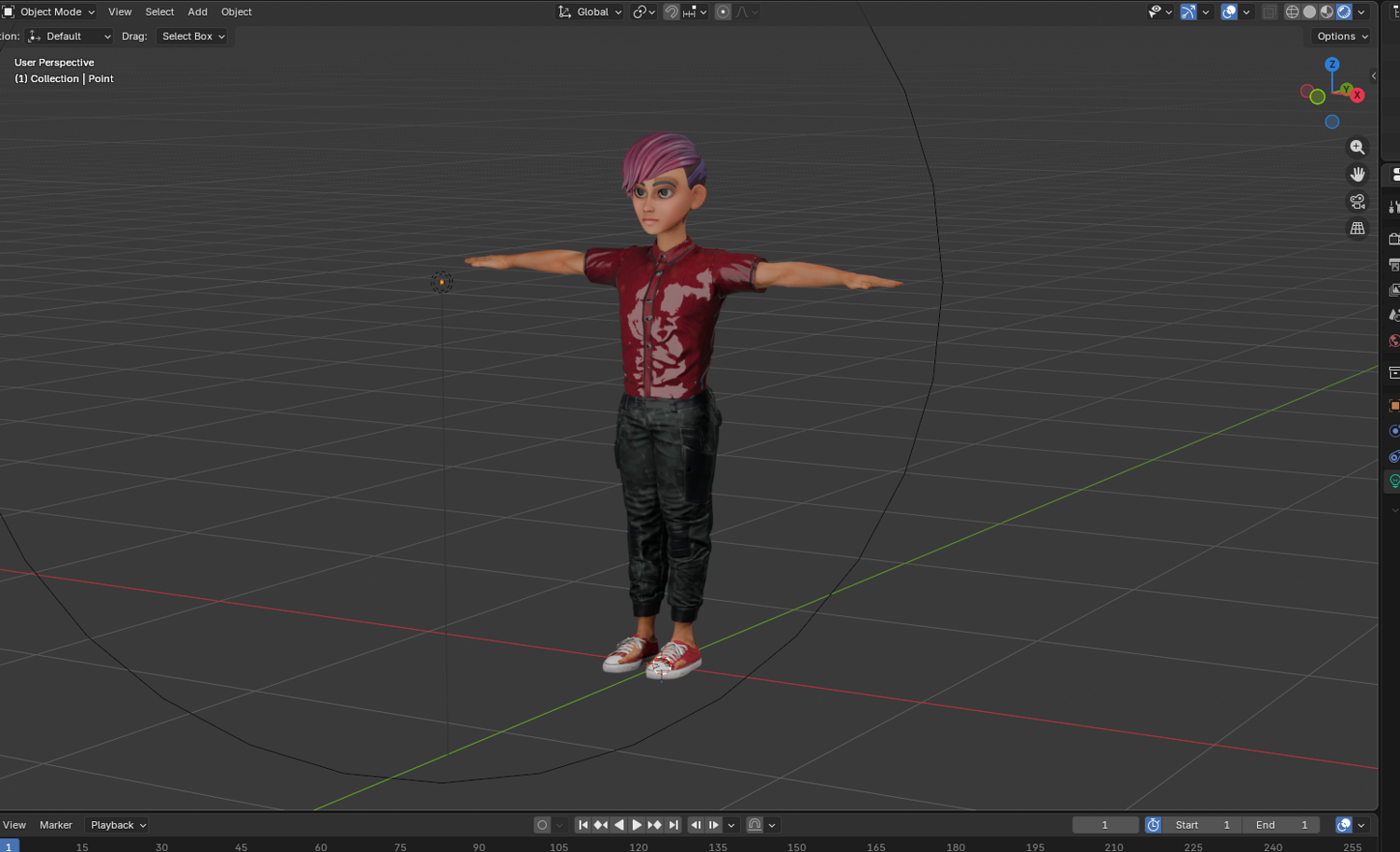Open the Object menu
The width and height of the screenshot is (1400, 852).
[x=236, y=12]
